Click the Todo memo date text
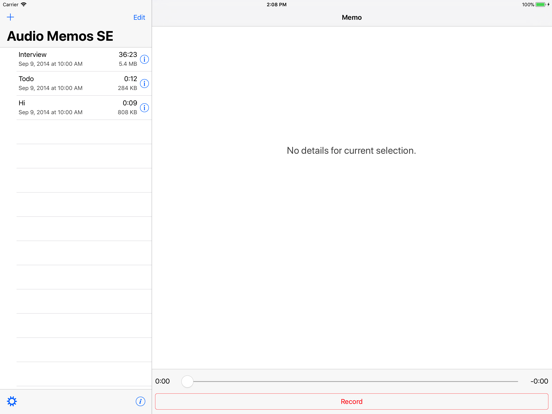The height and width of the screenshot is (414, 552). (x=51, y=88)
